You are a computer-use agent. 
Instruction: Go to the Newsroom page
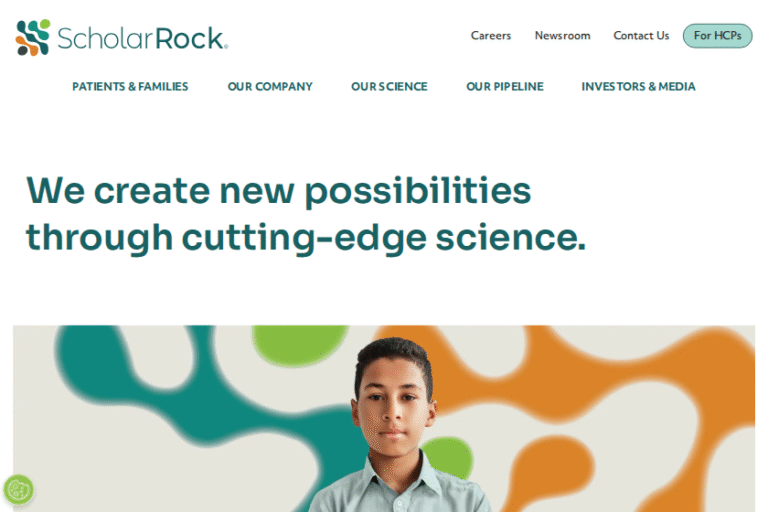(x=562, y=36)
